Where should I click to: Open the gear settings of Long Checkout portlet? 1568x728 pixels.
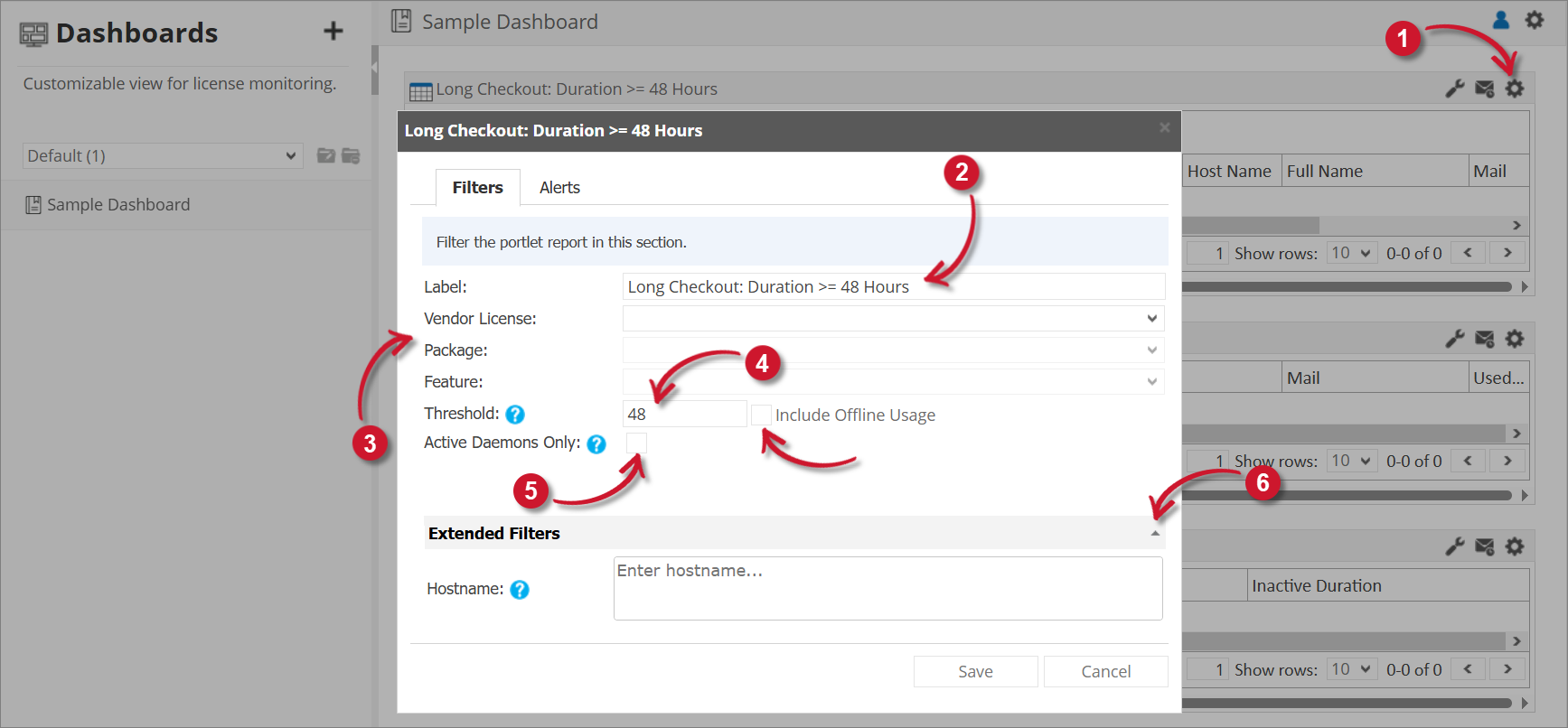coord(1515,89)
